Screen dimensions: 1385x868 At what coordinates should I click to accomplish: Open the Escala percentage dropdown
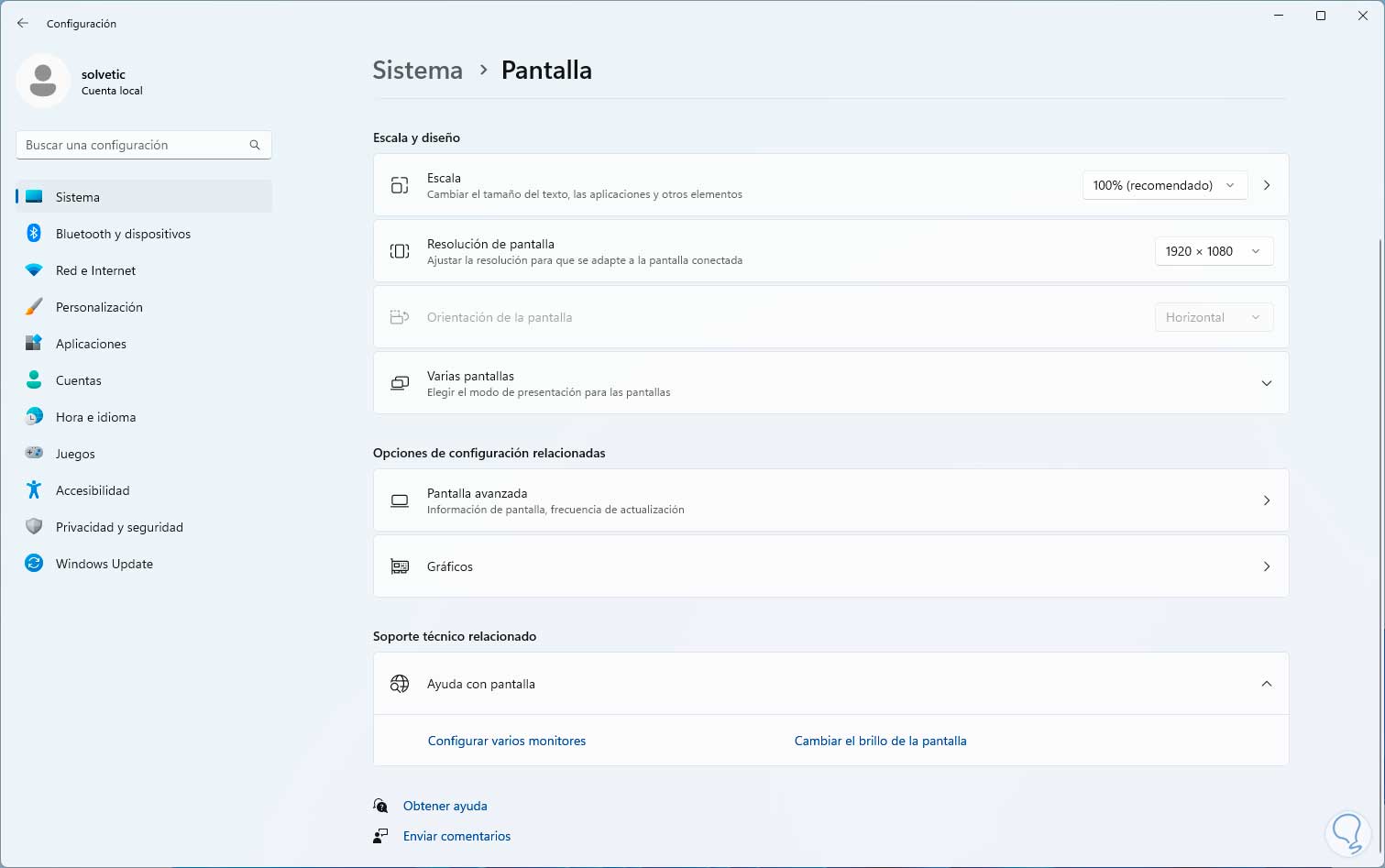point(1164,185)
